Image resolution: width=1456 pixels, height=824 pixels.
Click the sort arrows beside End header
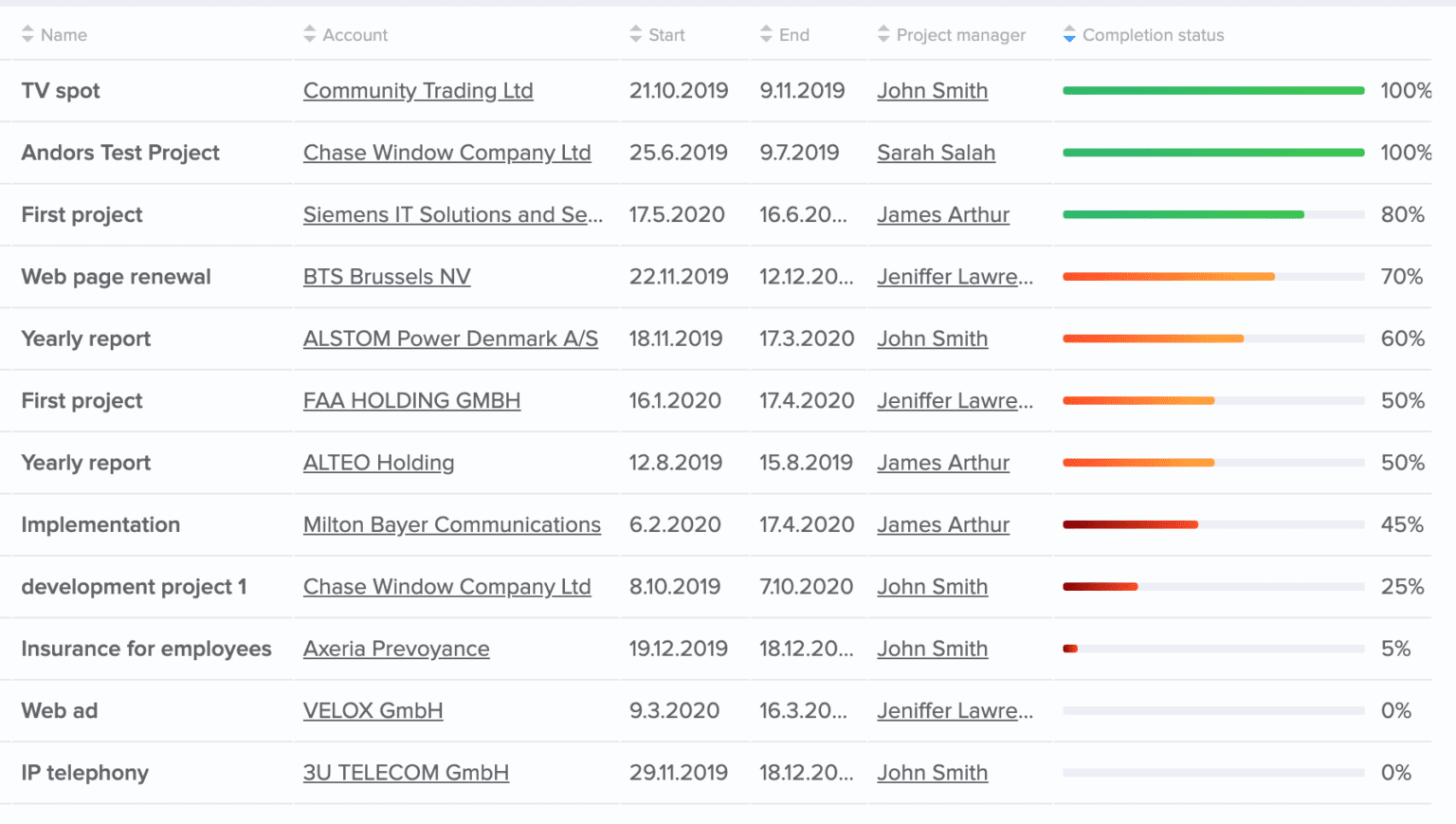(x=766, y=35)
